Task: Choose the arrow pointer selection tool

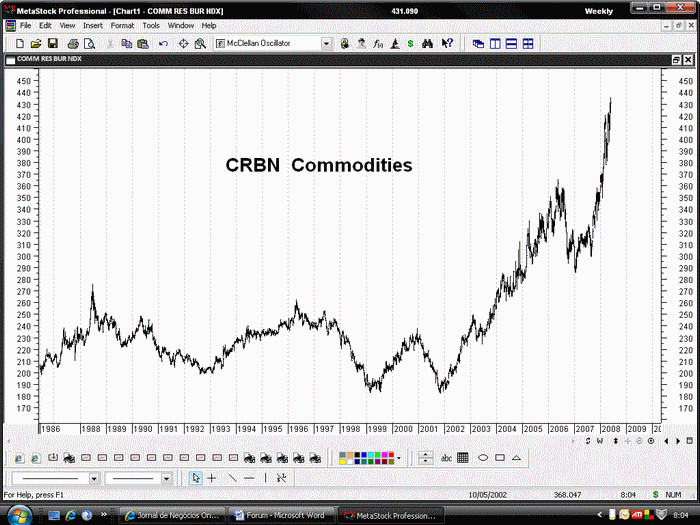Action: point(195,478)
